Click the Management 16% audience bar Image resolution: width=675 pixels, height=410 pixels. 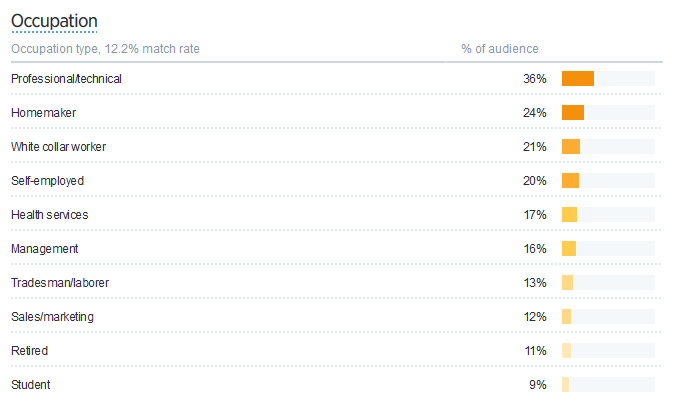pyautogui.click(x=569, y=249)
